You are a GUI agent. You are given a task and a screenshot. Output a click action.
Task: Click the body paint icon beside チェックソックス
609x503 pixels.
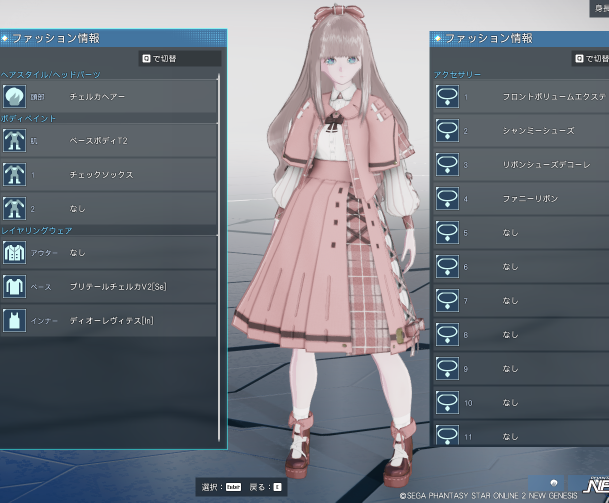pyautogui.click(x=14, y=174)
